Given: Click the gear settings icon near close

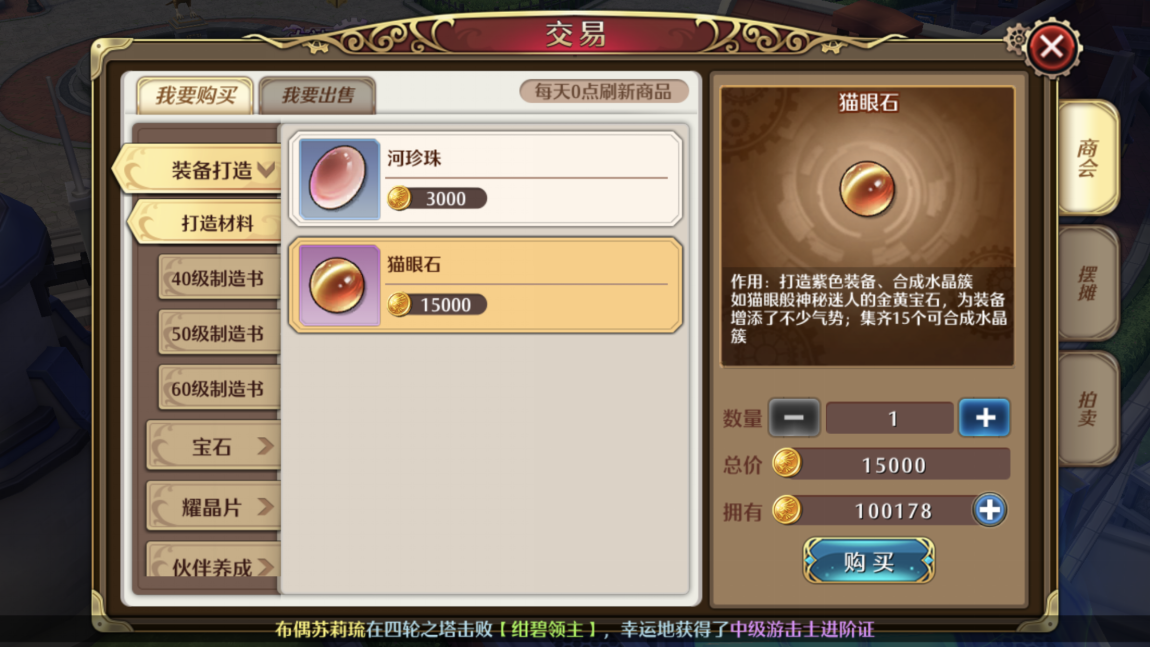Looking at the screenshot, I should click(1017, 38).
